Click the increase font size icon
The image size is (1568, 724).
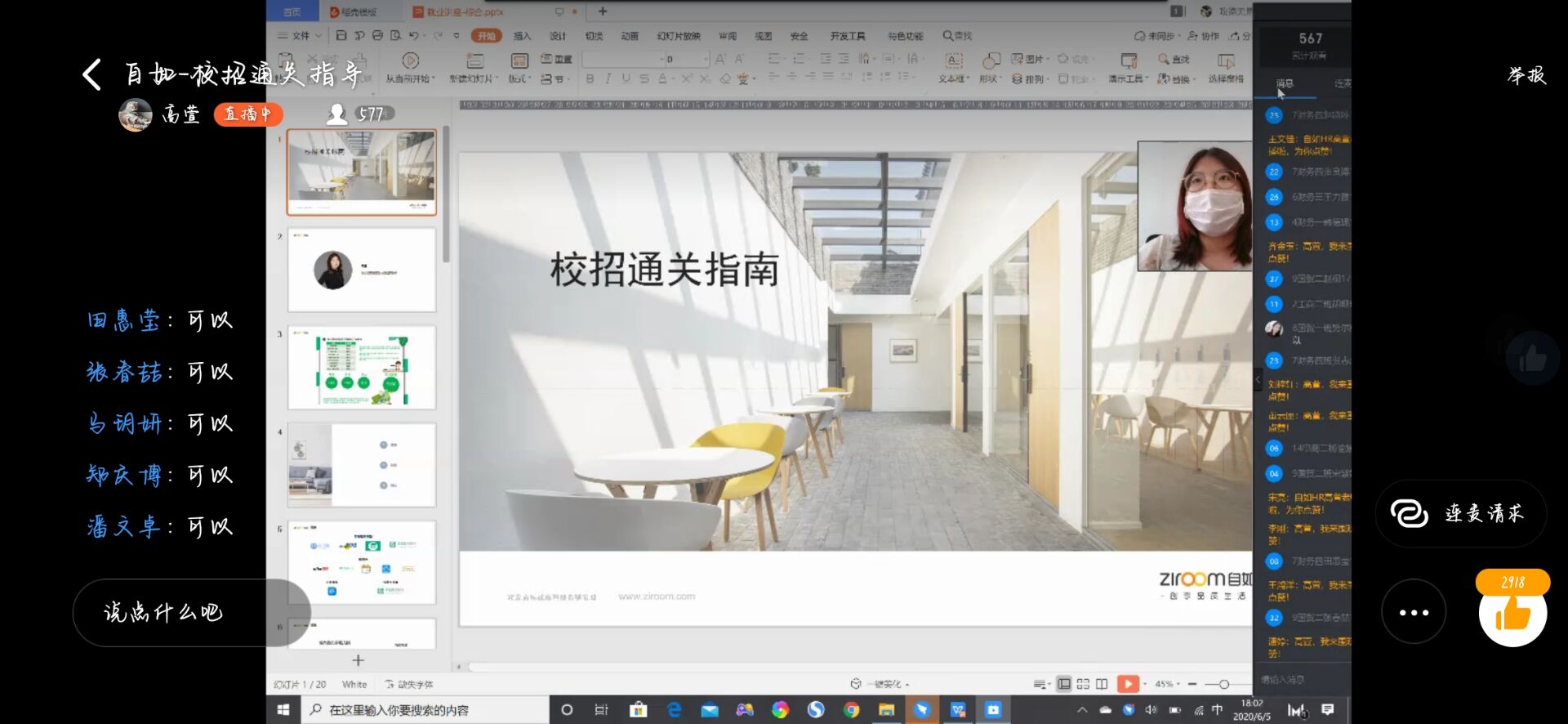point(720,59)
